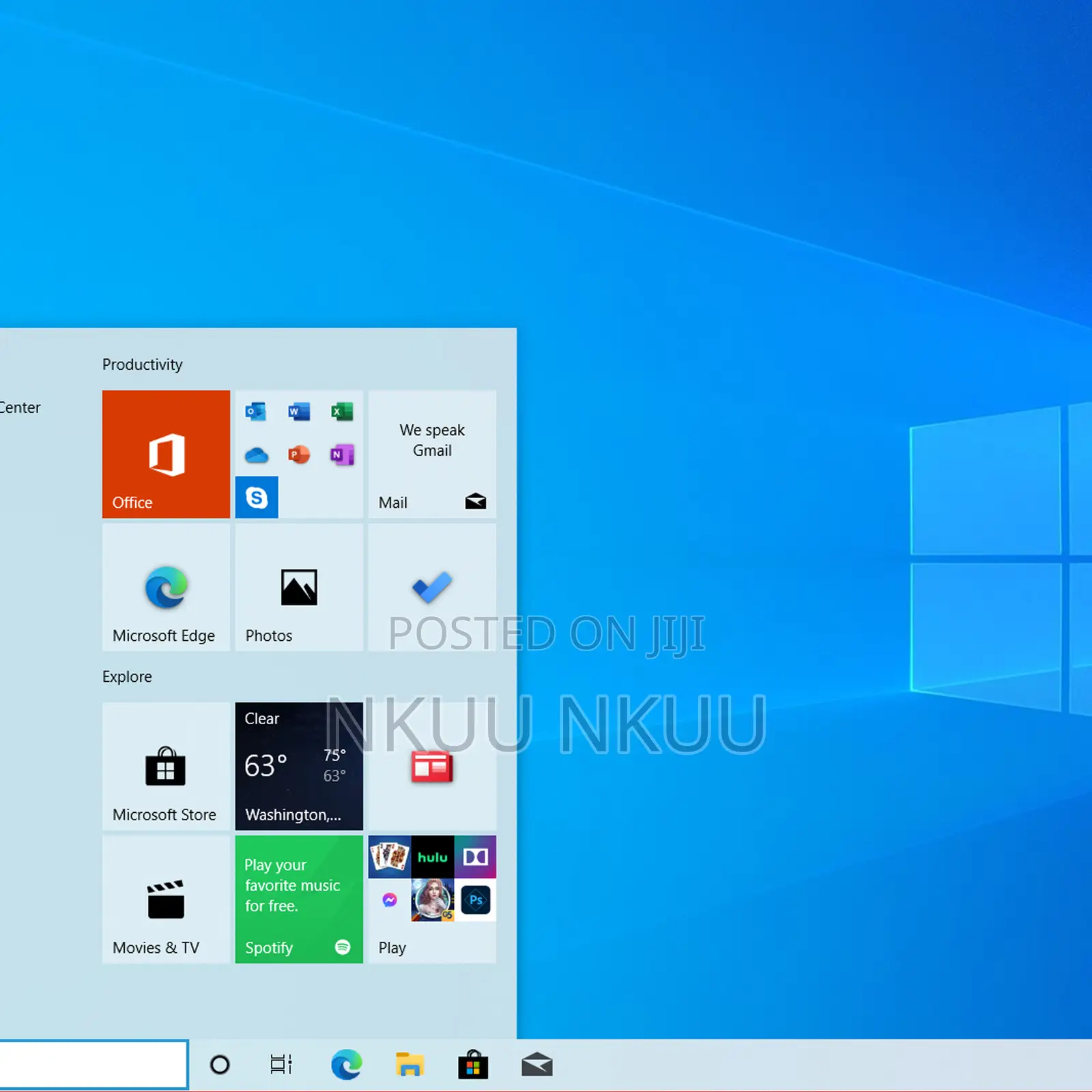Open the Photos tile
This screenshot has height=1092, width=1092.
[299, 587]
